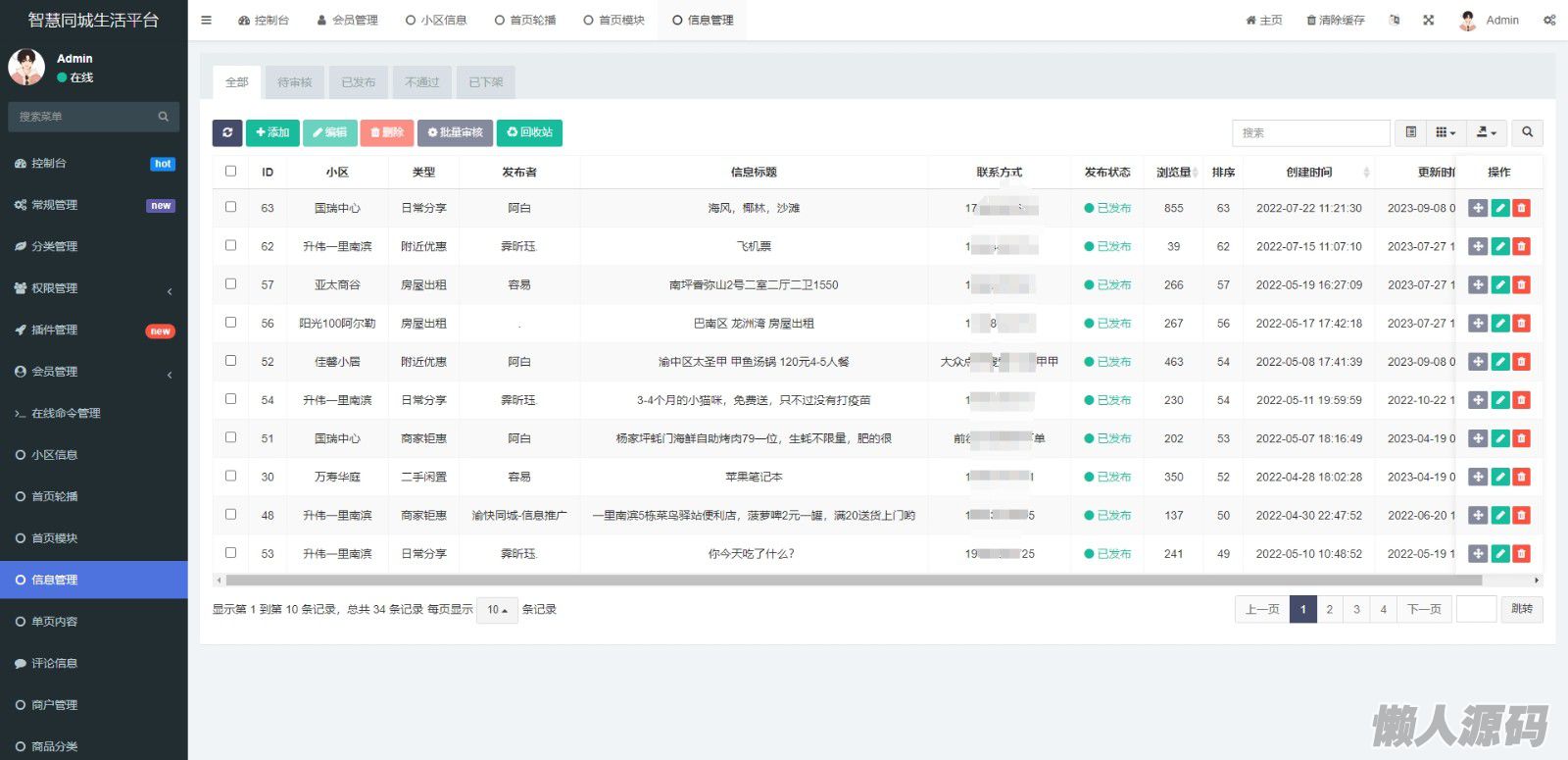Click the refresh icon button in toolbar
The width and height of the screenshot is (1568, 760).
point(226,132)
